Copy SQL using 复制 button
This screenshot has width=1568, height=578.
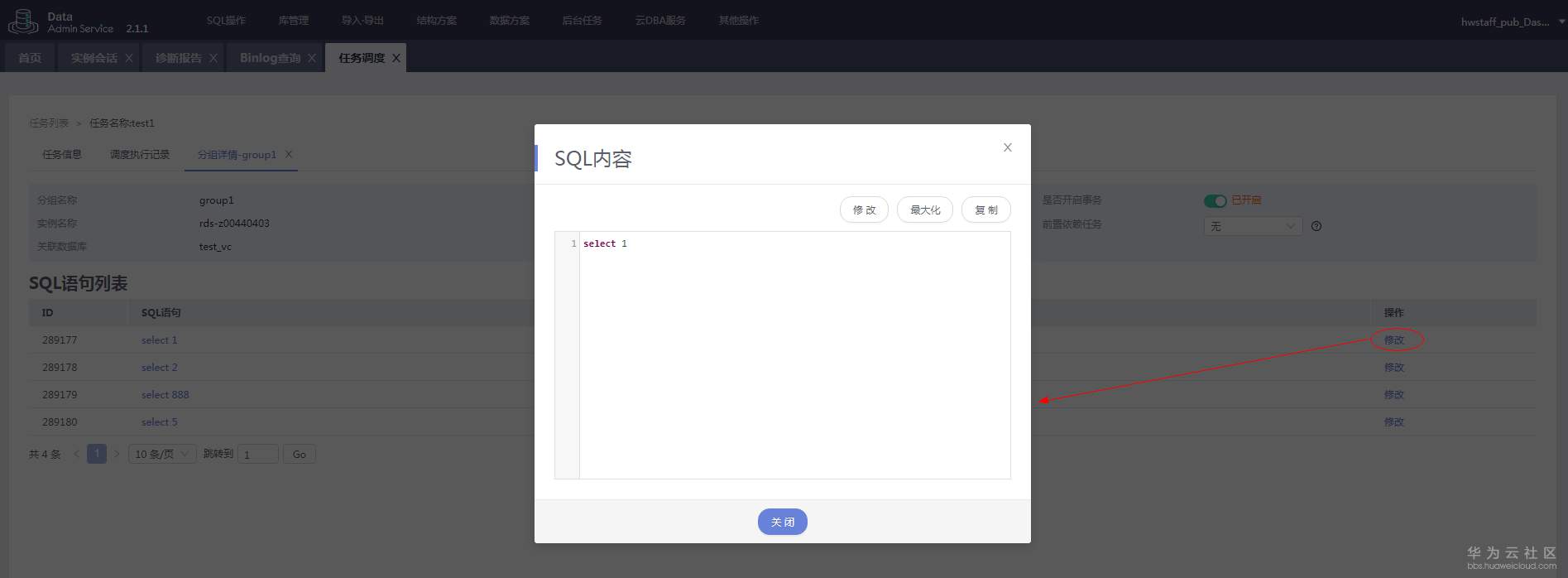click(986, 210)
